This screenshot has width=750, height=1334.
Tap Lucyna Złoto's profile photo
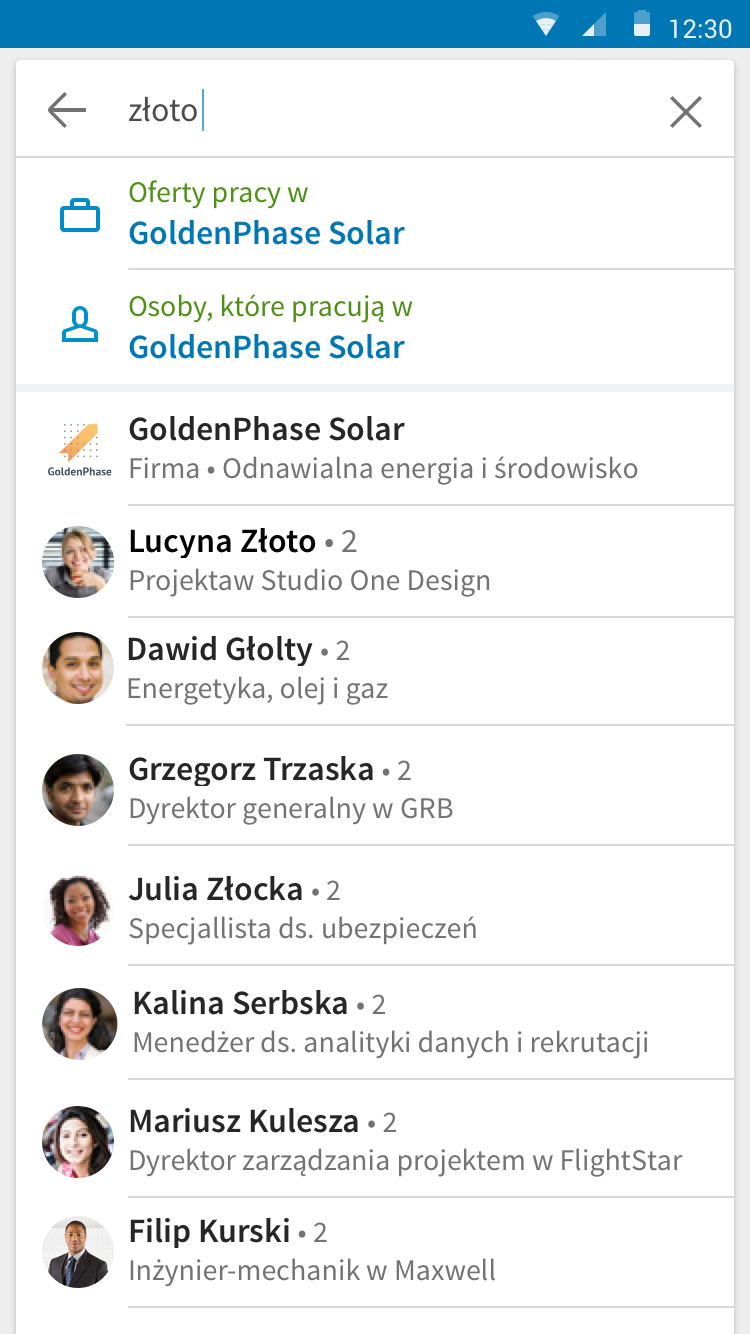tap(78, 562)
